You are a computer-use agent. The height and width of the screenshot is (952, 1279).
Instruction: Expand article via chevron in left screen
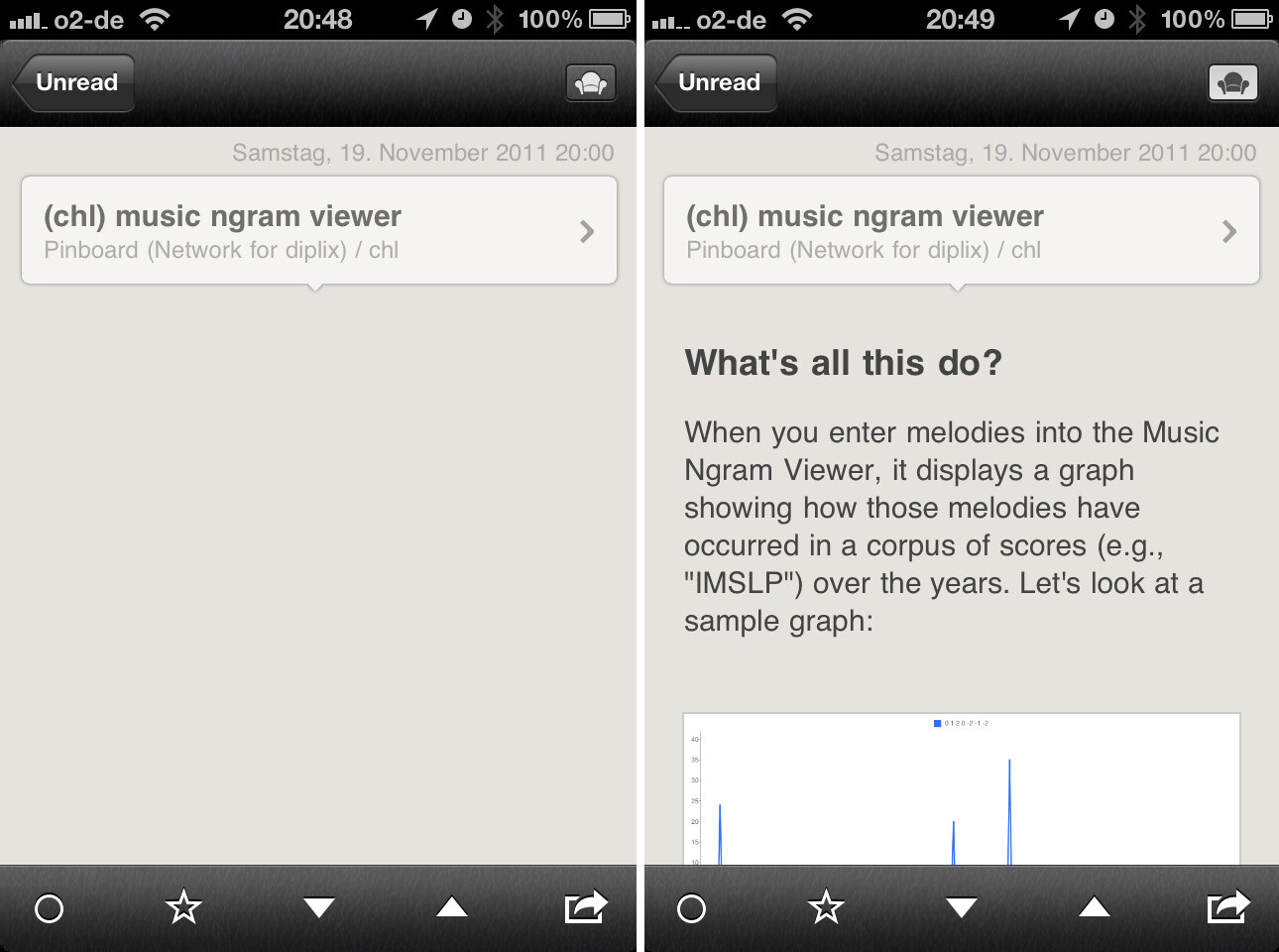[587, 232]
